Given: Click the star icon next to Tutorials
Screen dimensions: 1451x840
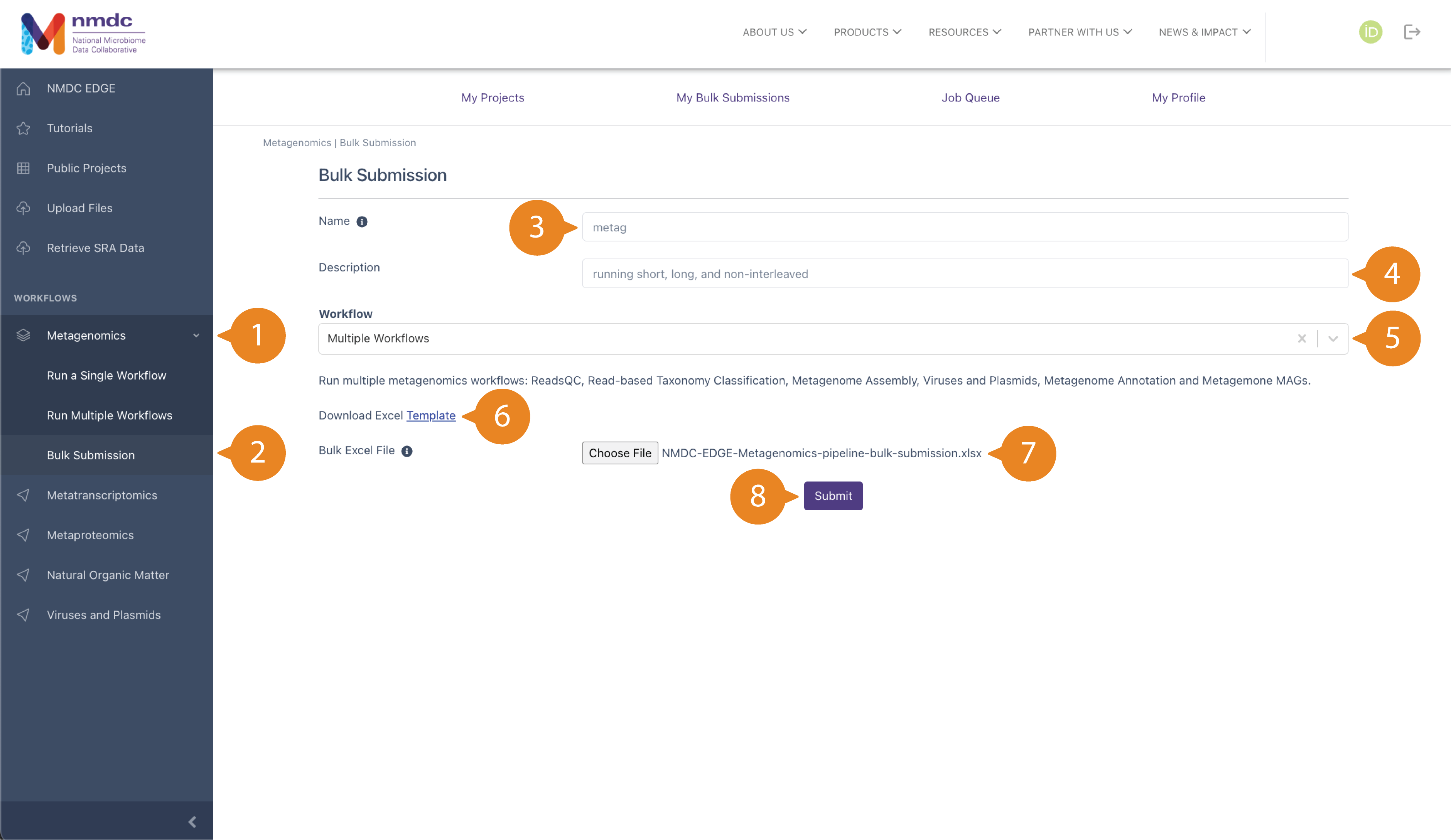Looking at the screenshot, I should tap(23, 128).
